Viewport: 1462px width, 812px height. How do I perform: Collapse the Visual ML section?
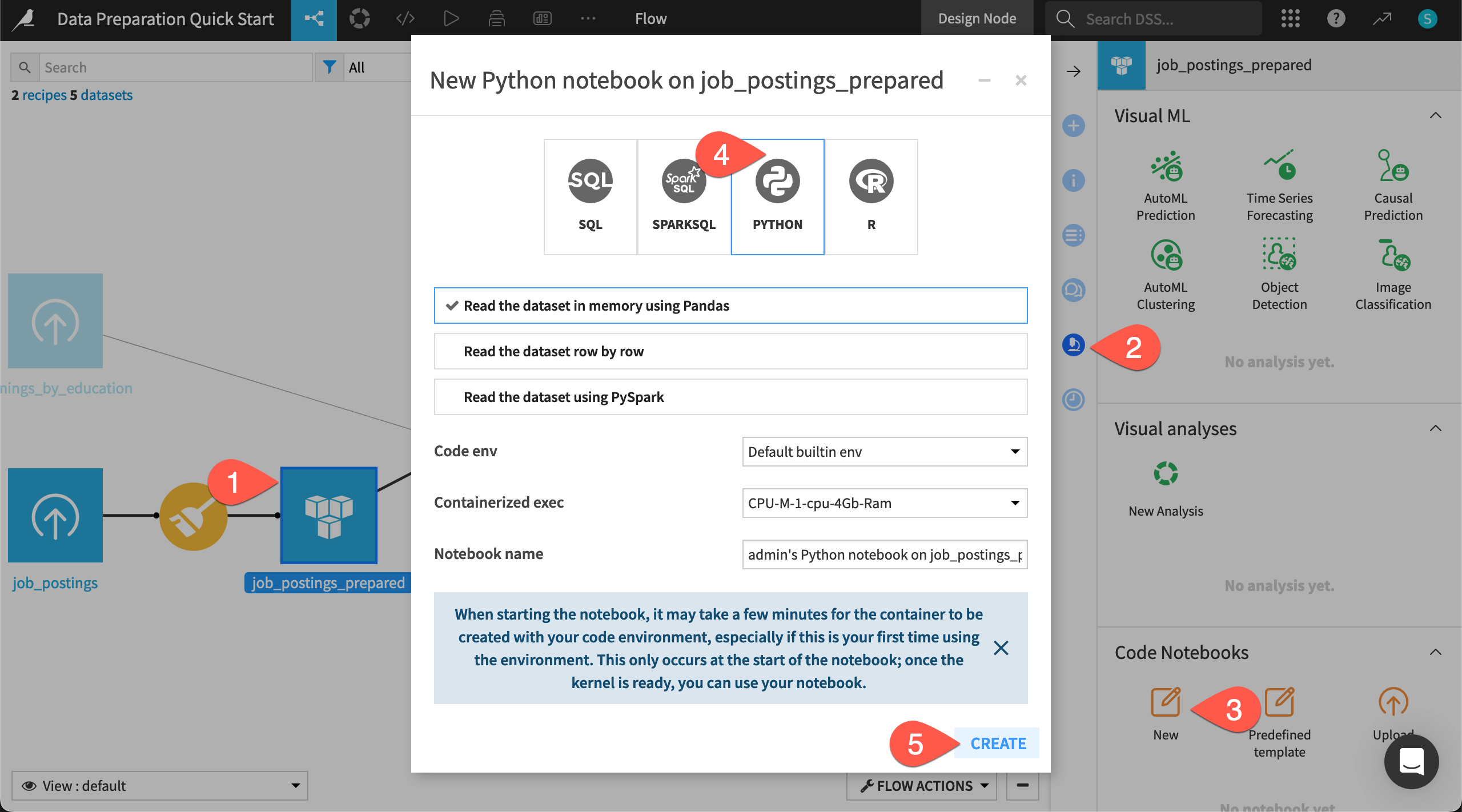(x=1435, y=115)
